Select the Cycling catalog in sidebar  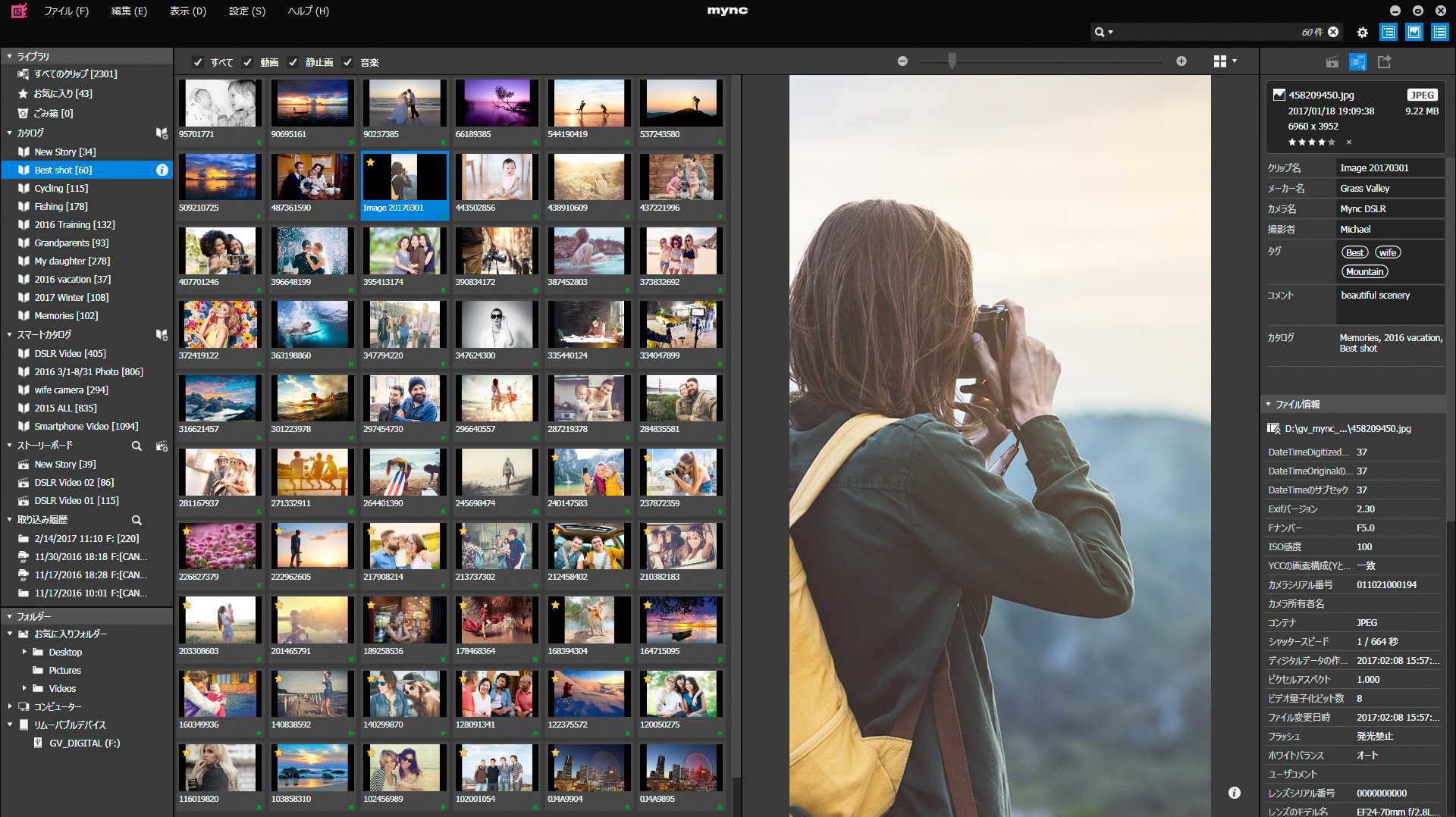[x=61, y=189]
